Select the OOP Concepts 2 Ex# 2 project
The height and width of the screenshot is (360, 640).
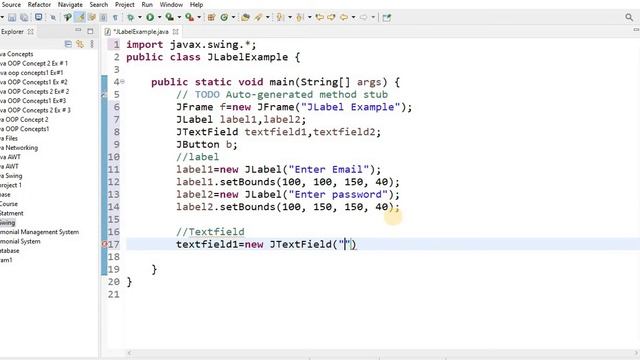click(35, 91)
